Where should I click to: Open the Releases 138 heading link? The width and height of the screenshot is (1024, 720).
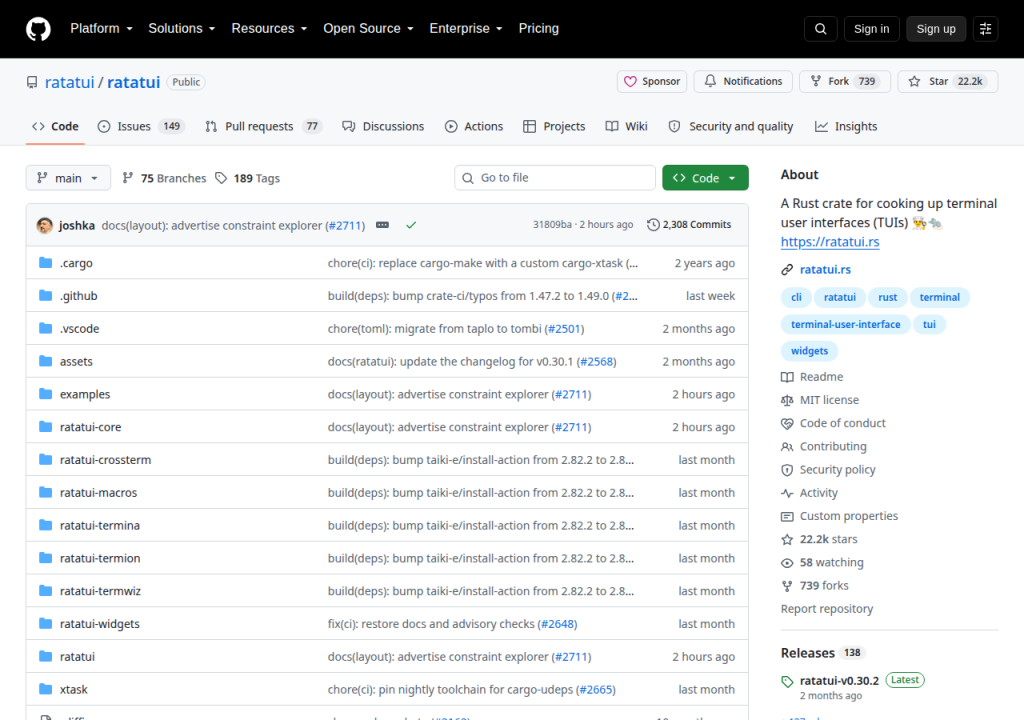823,653
